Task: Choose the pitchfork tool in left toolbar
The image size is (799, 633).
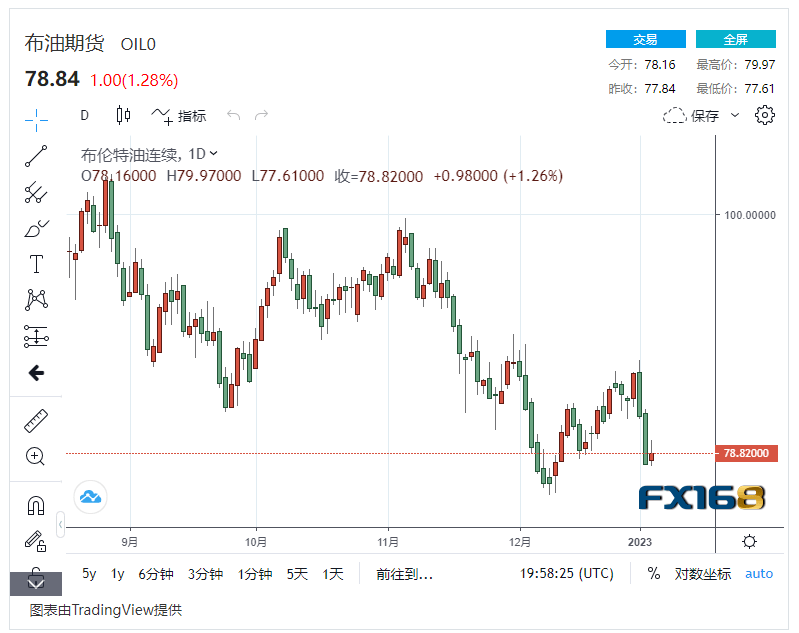Action: point(36,191)
